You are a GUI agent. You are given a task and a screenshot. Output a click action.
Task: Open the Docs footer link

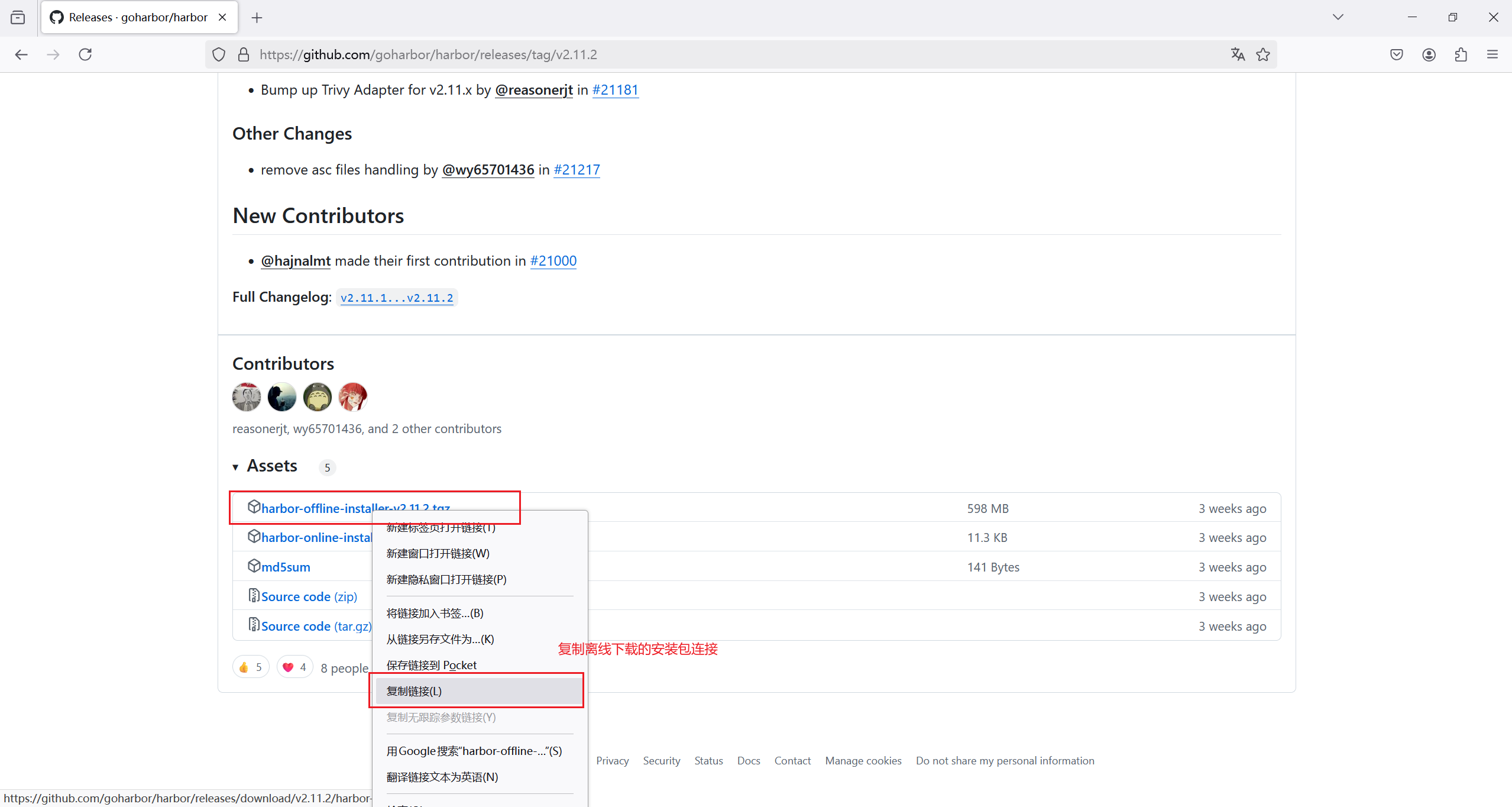[x=749, y=761]
